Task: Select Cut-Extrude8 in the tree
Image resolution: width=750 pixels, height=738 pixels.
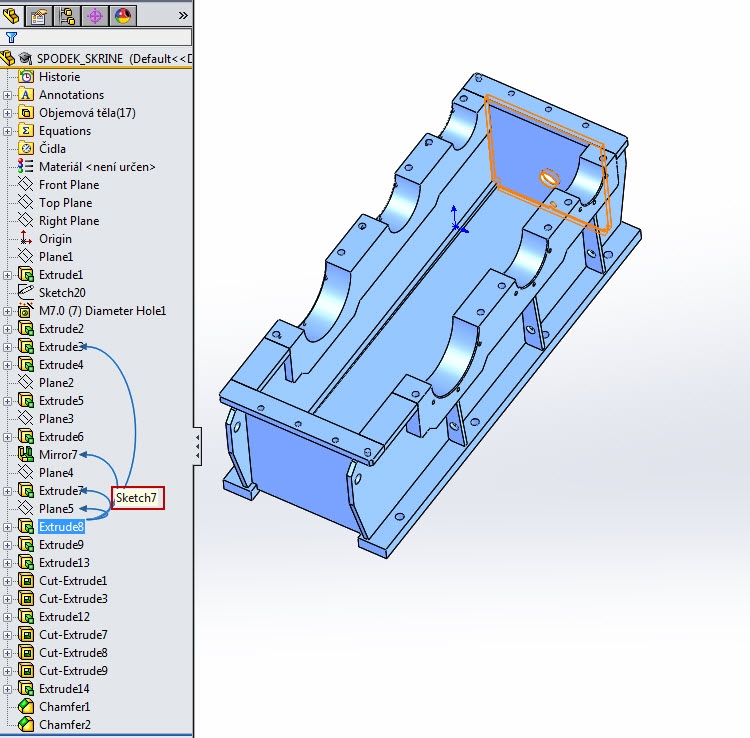Action: 73,653
